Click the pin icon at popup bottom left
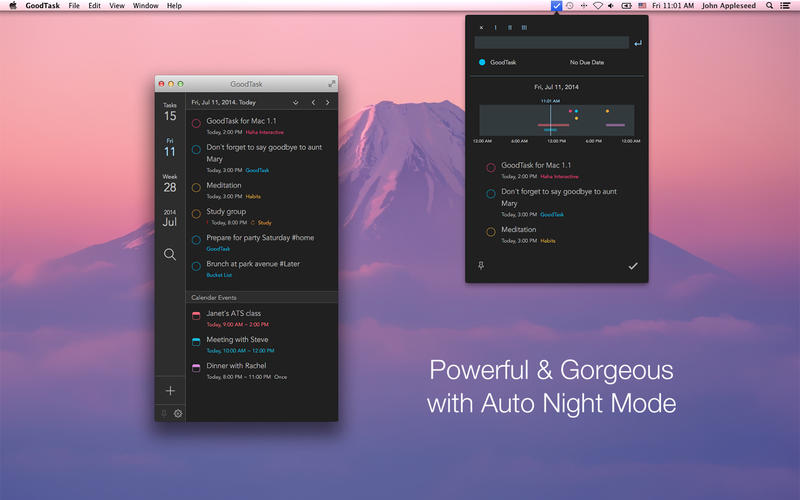800x500 pixels. 481,265
